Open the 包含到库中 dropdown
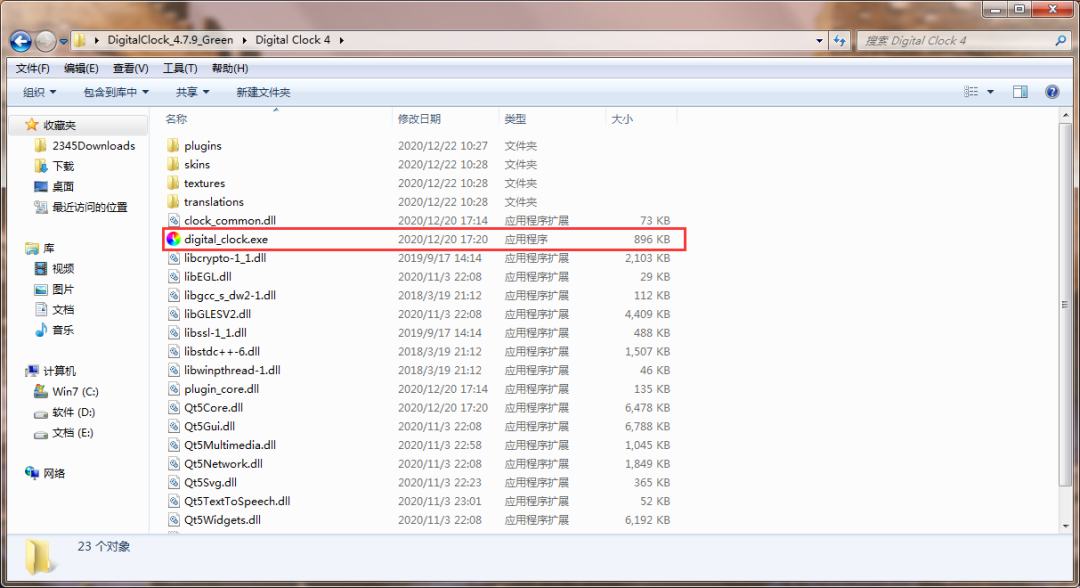The image size is (1080, 588). tap(116, 92)
